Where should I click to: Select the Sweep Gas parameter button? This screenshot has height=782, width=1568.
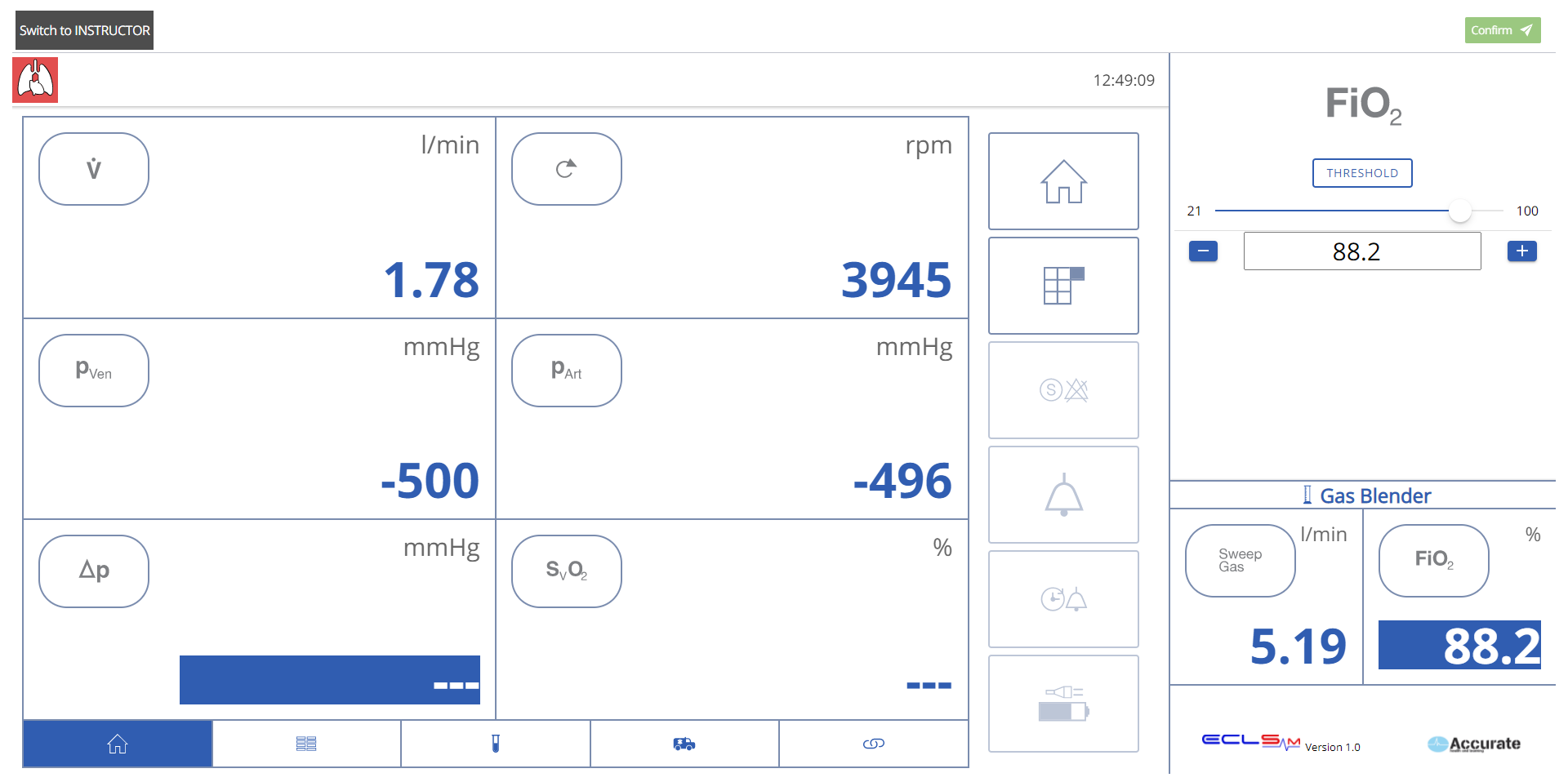(1240, 561)
